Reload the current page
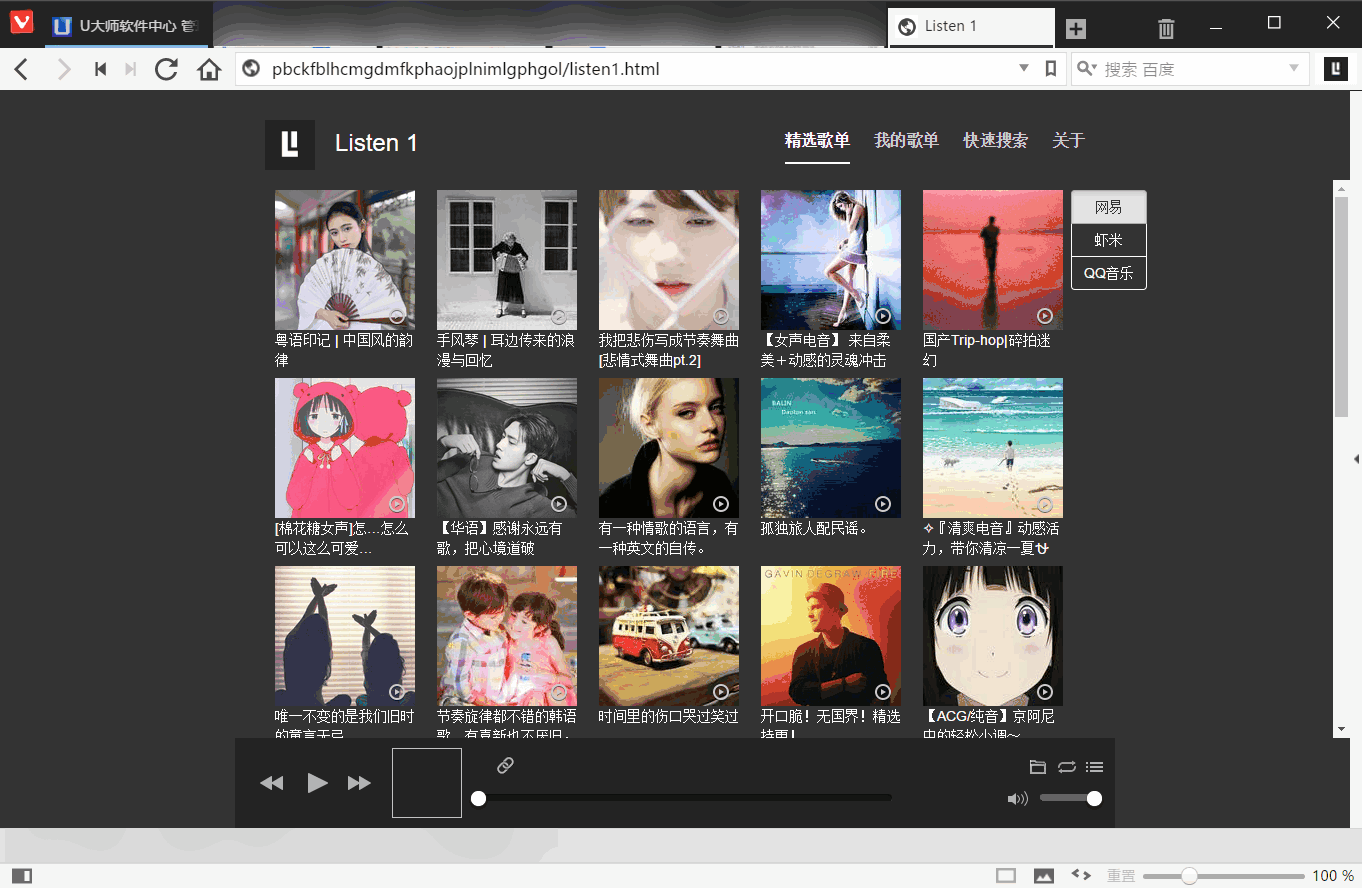This screenshot has width=1362, height=888. [166, 69]
